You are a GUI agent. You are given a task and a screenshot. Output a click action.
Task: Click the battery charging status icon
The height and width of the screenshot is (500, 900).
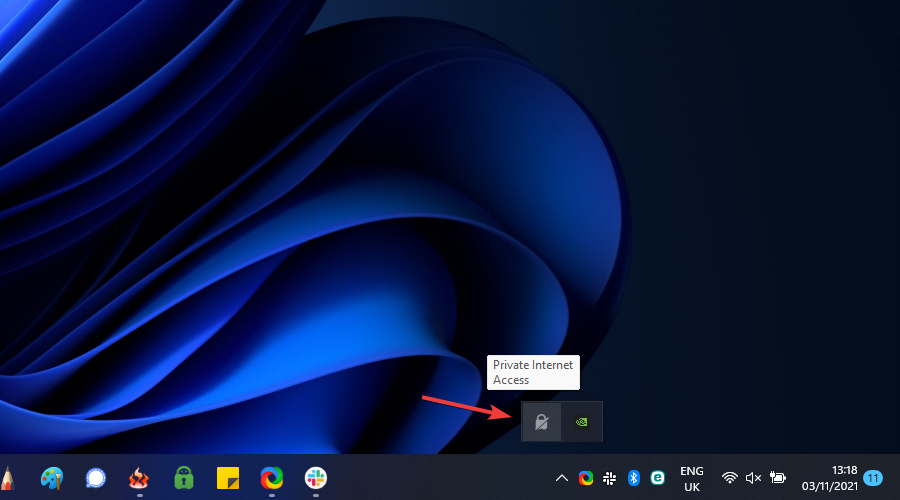coord(778,478)
